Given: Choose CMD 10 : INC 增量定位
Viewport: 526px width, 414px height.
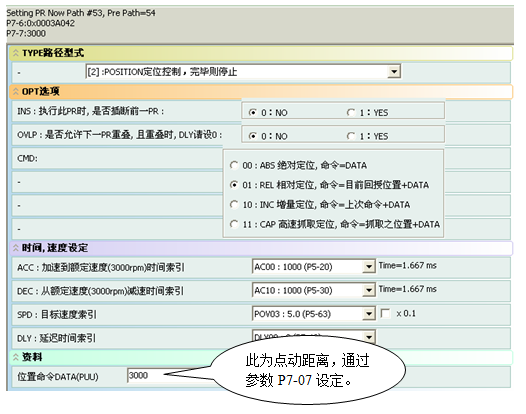Looking at the screenshot, I should 234,204.
